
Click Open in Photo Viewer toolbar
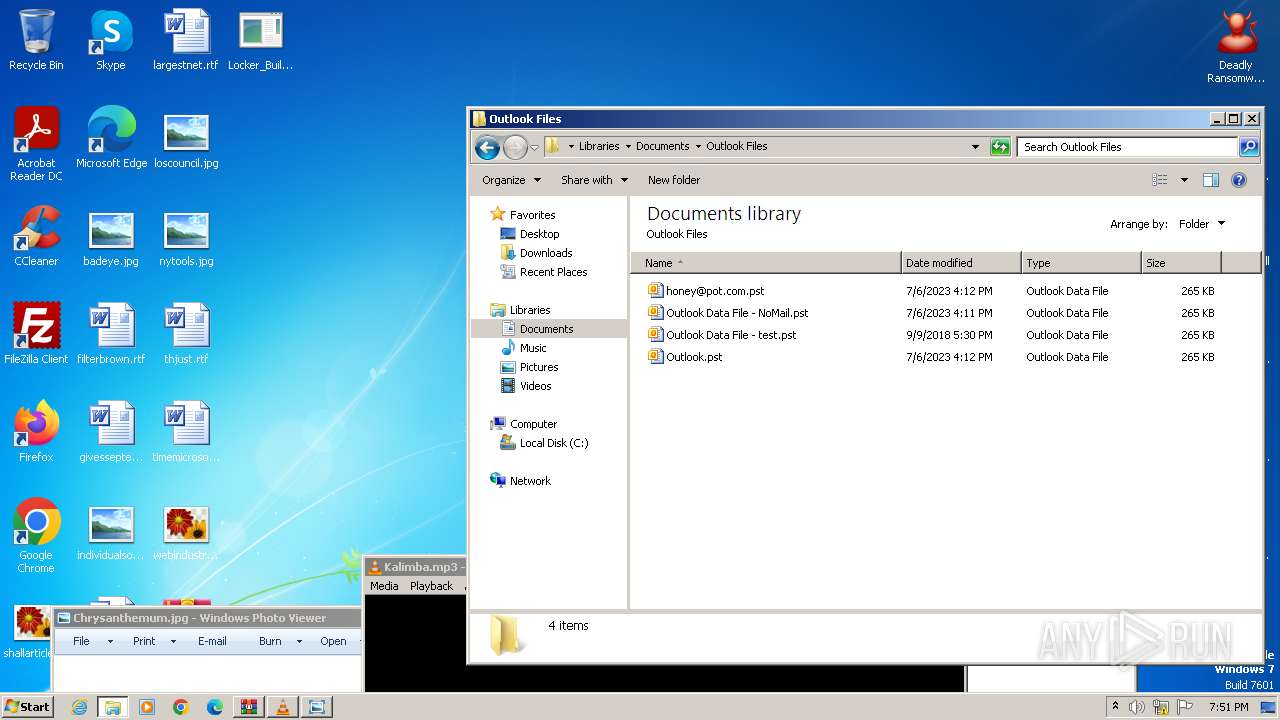(x=333, y=641)
